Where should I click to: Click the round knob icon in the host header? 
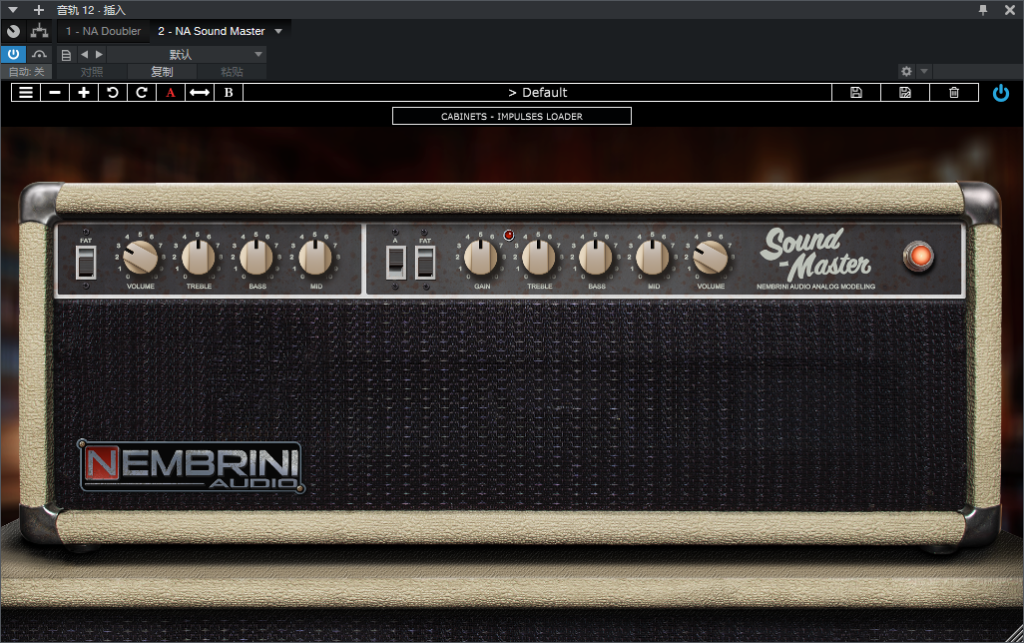point(13,31)
